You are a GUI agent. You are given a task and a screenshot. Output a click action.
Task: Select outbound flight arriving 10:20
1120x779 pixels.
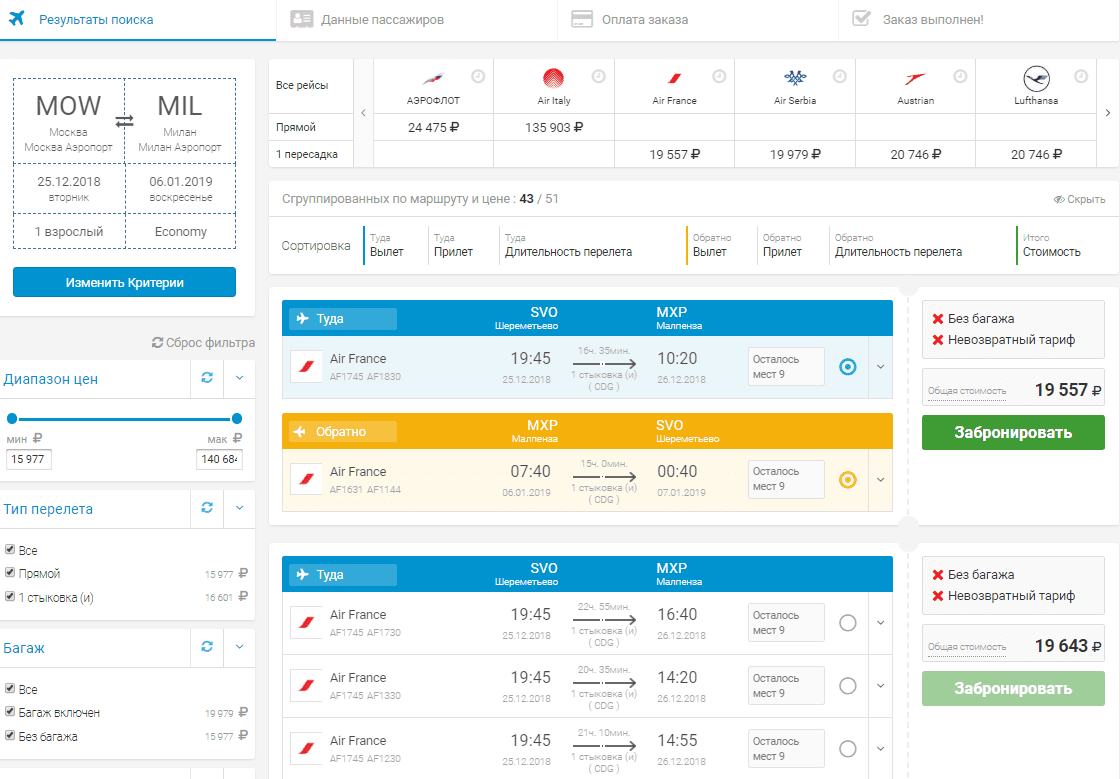pos(848,367)
